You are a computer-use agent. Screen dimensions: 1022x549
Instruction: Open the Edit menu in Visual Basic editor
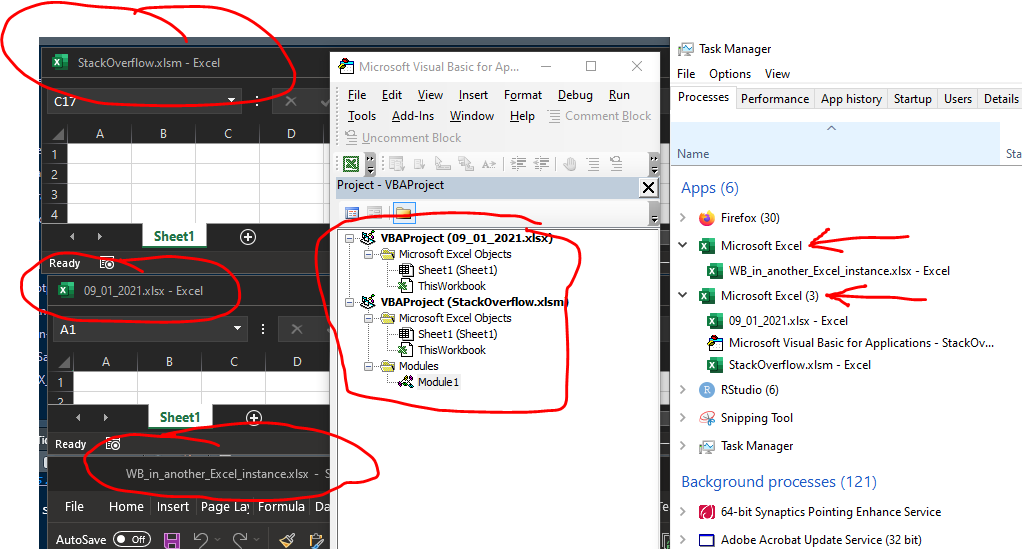click(x=392, y=95)
